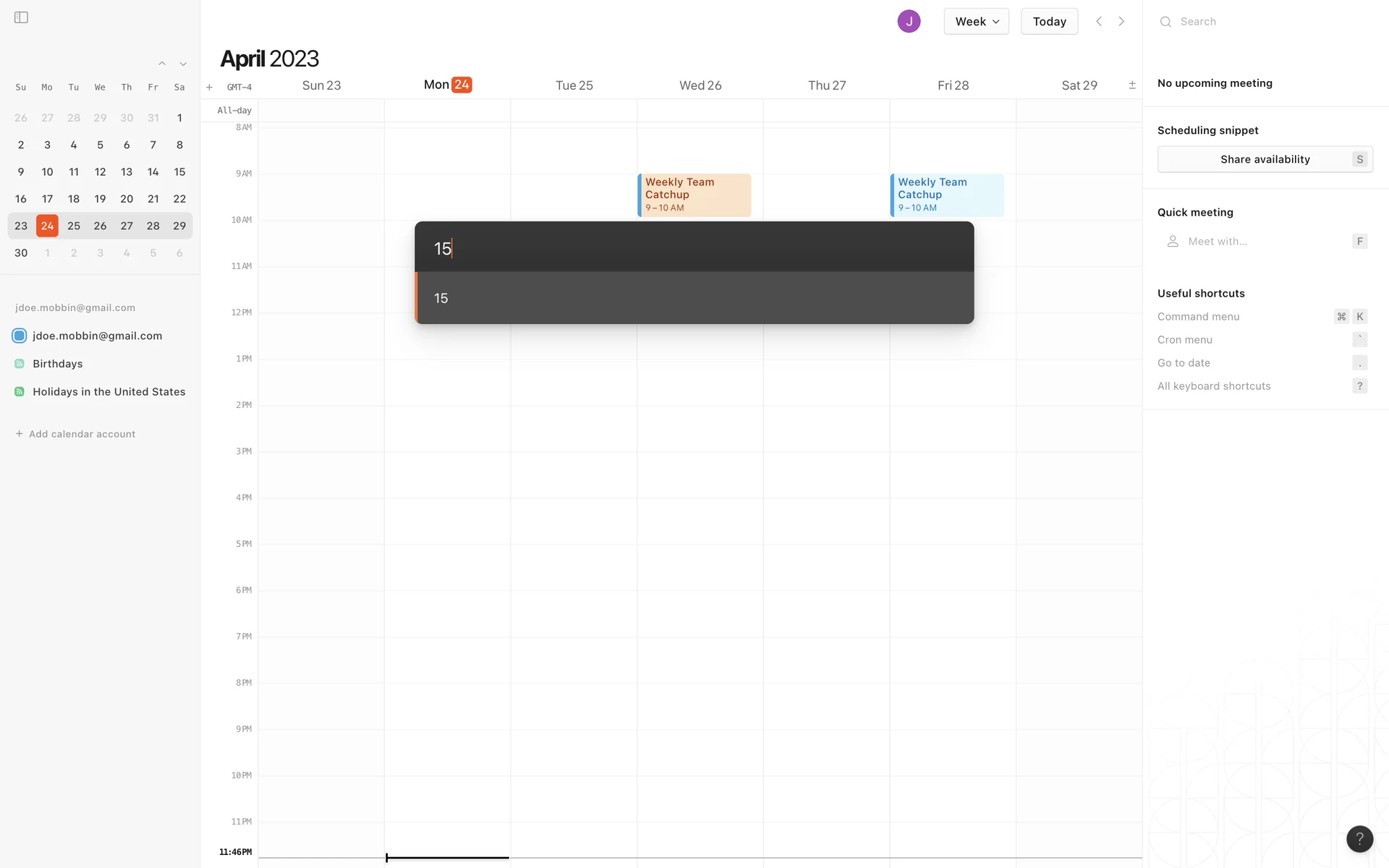Click the plus-minus icon after Sat 29
The height and width of the screenshot is (868, 1389).
click(x=1132, y=85)
